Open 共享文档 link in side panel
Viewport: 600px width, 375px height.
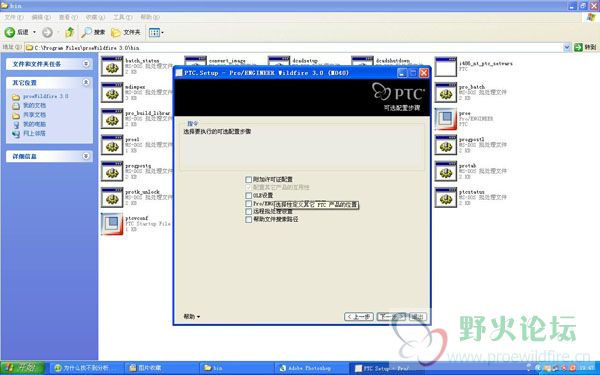click(x=34, y=115)
